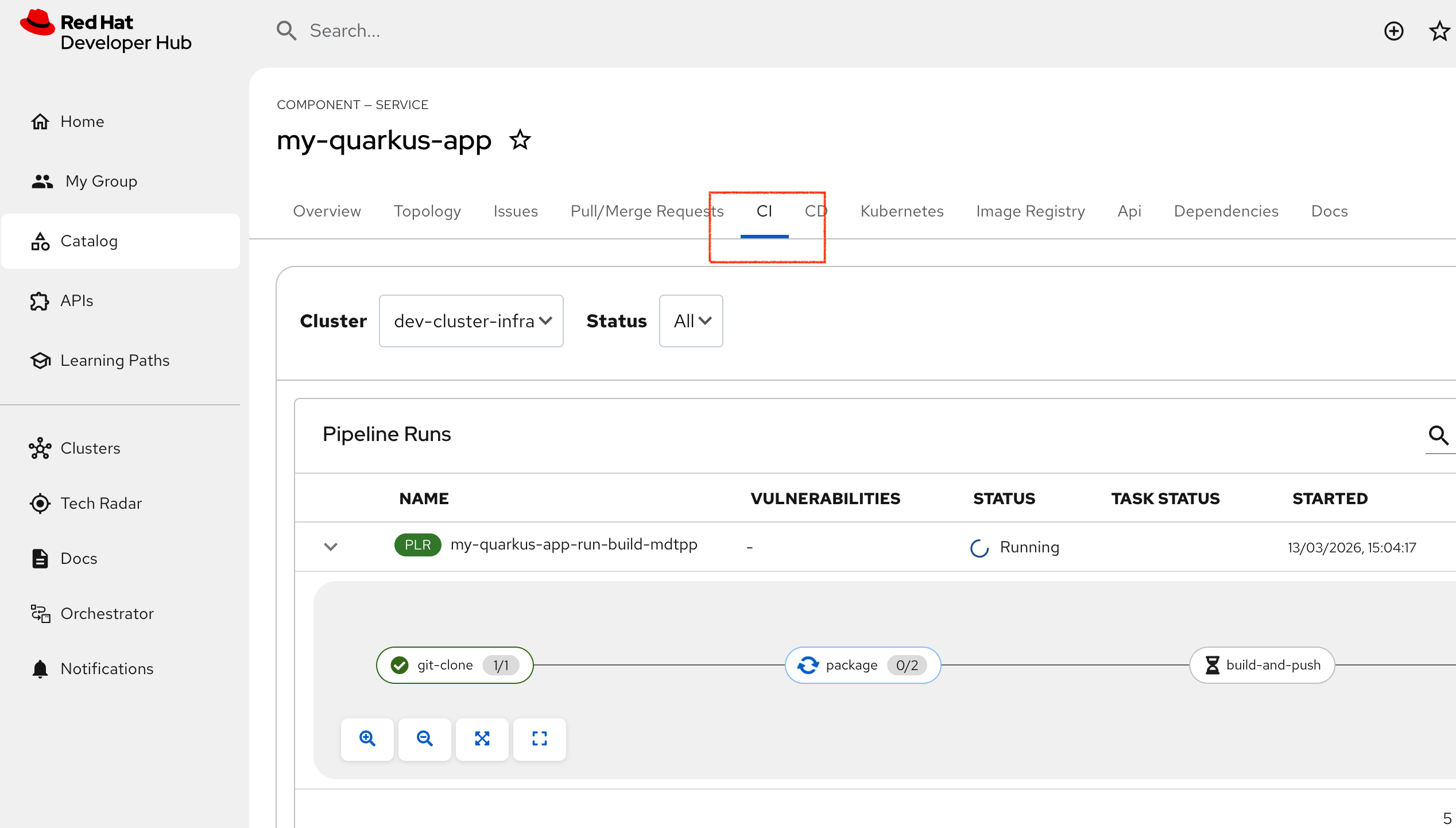Viewport: 1456px width, 828px height.
Task: Click the Pipeline Runs search icon
Action: coord(1438,435)
